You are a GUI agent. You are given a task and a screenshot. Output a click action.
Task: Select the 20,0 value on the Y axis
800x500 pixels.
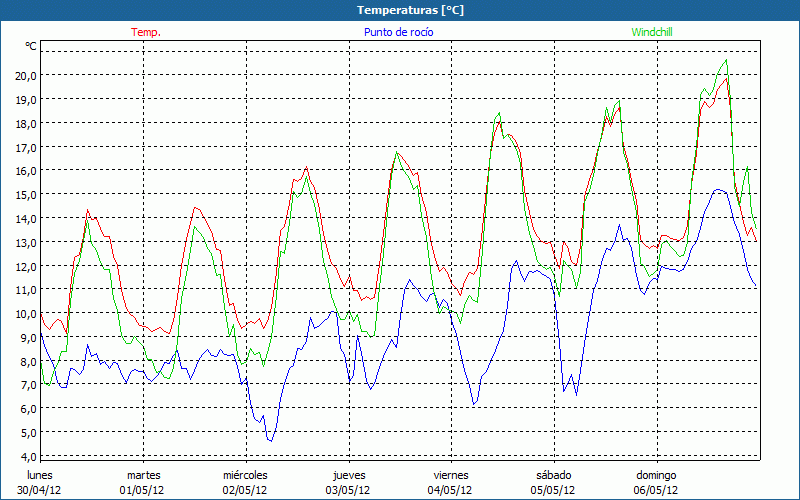coord(26,75)
